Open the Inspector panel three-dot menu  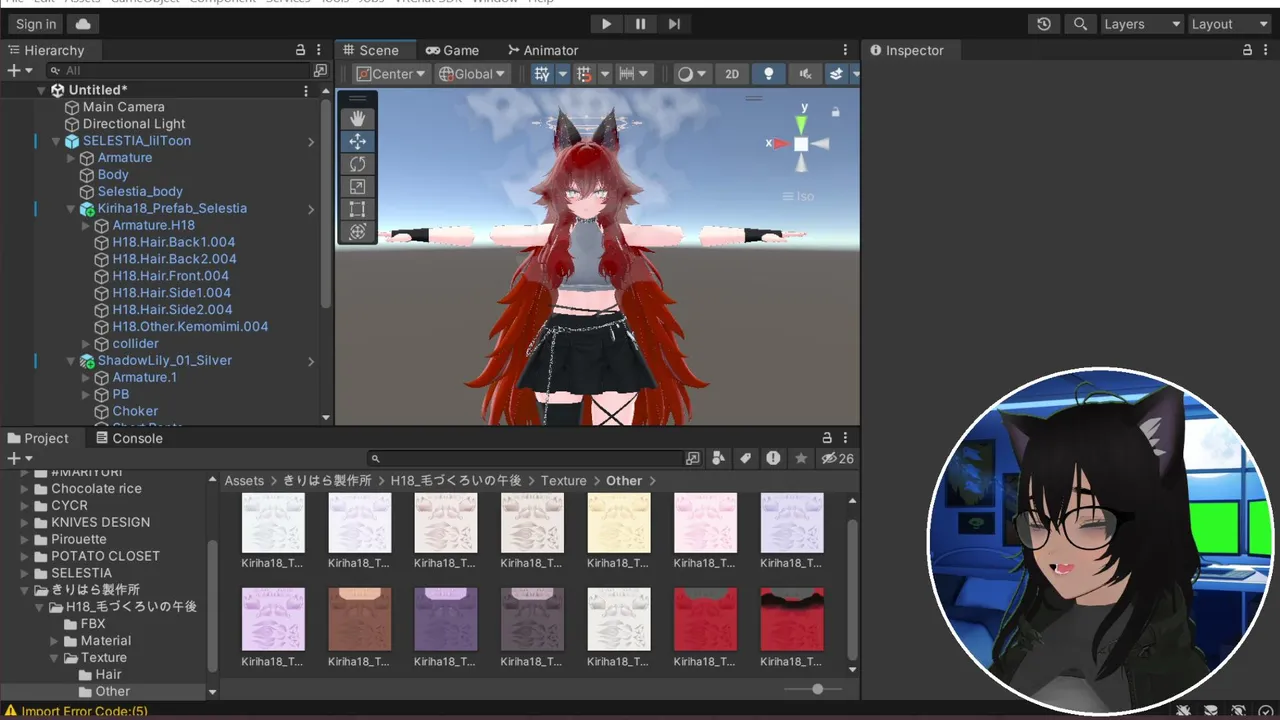click(1265, 50)
